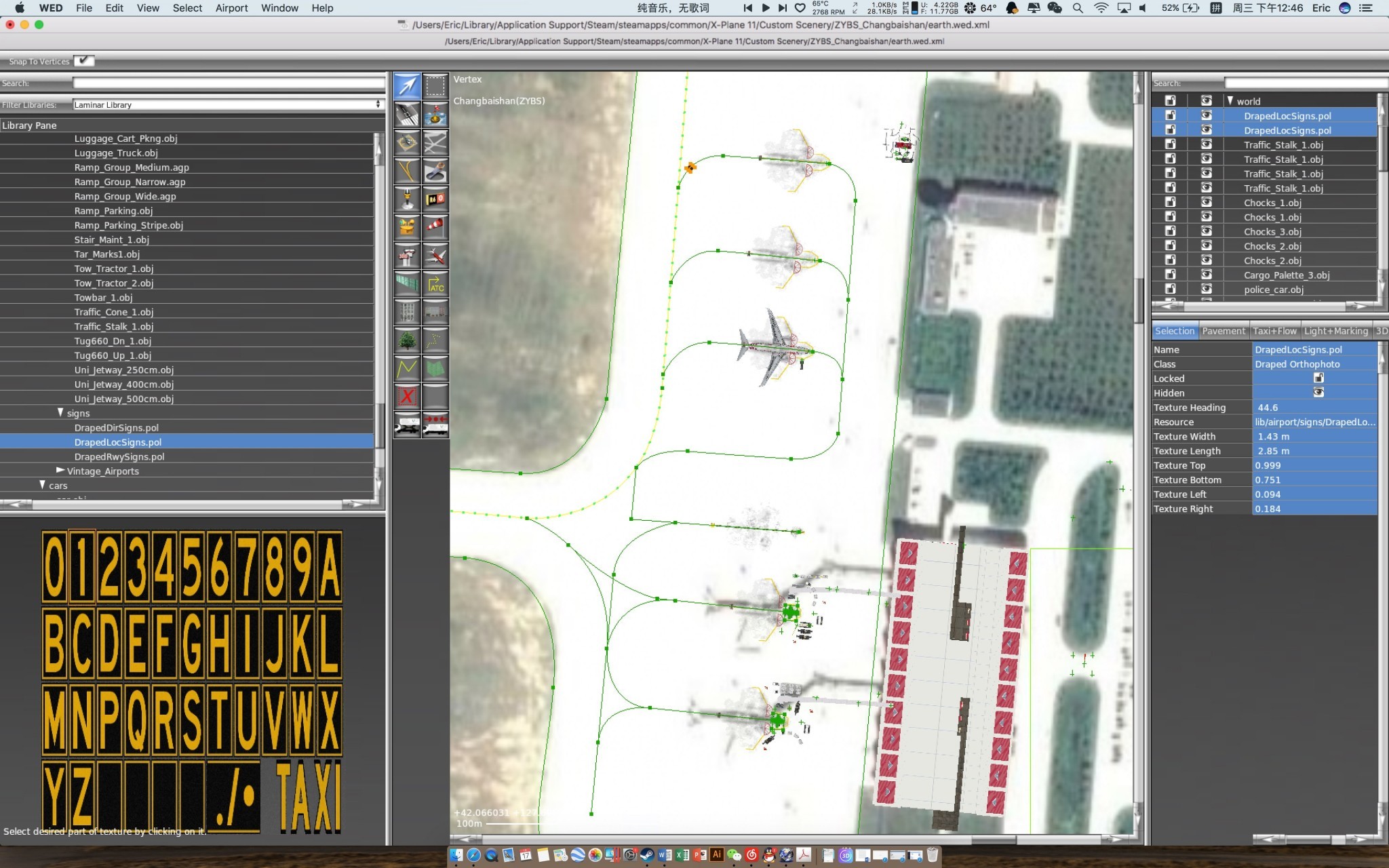Choose the dotted String tool
Screen dimensions: 1389x868
tap(435, 340)
